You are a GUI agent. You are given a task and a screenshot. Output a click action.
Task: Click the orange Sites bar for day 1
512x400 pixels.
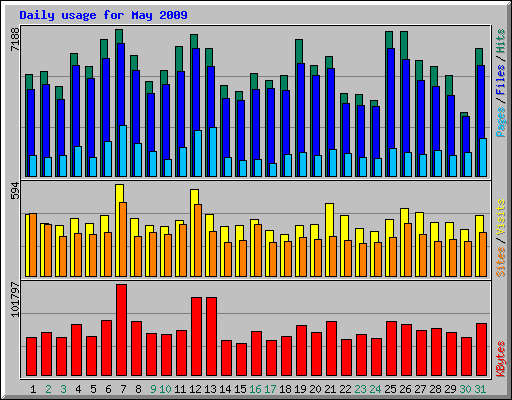[x=33, y=245]
